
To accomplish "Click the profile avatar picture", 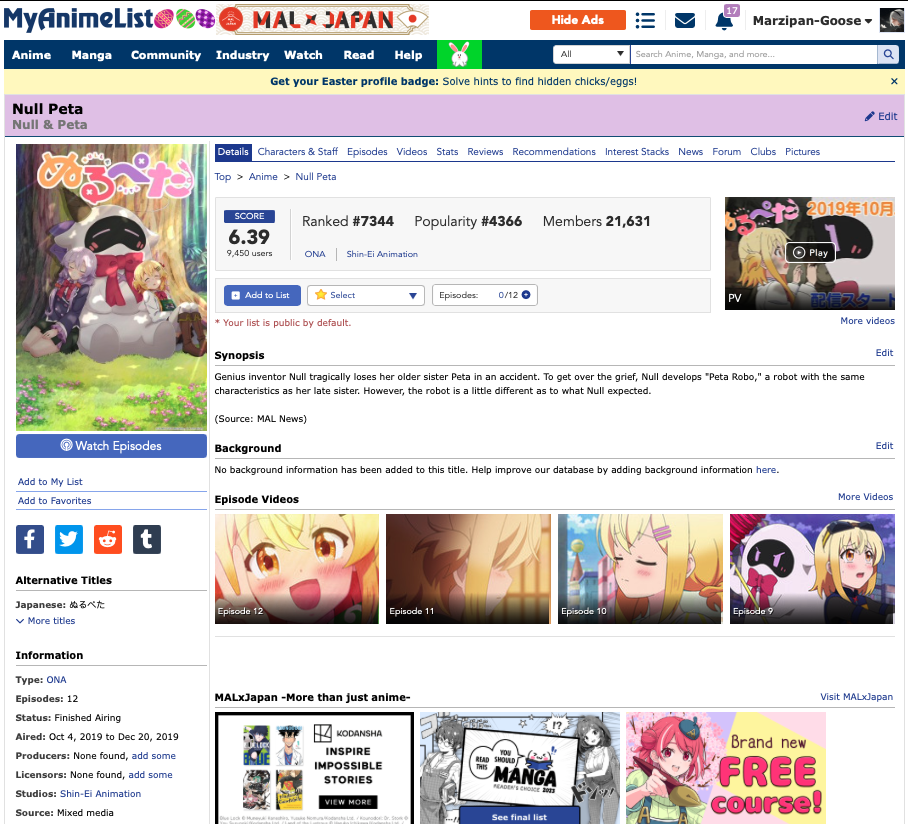I will pos(891,20).
